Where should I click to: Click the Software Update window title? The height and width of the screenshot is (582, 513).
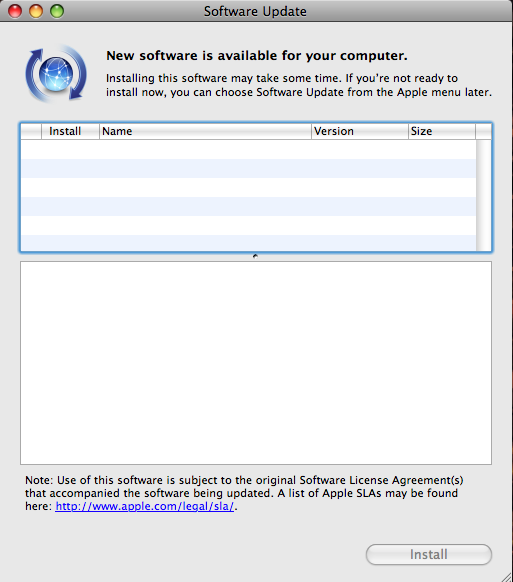[x=255, y=11]
